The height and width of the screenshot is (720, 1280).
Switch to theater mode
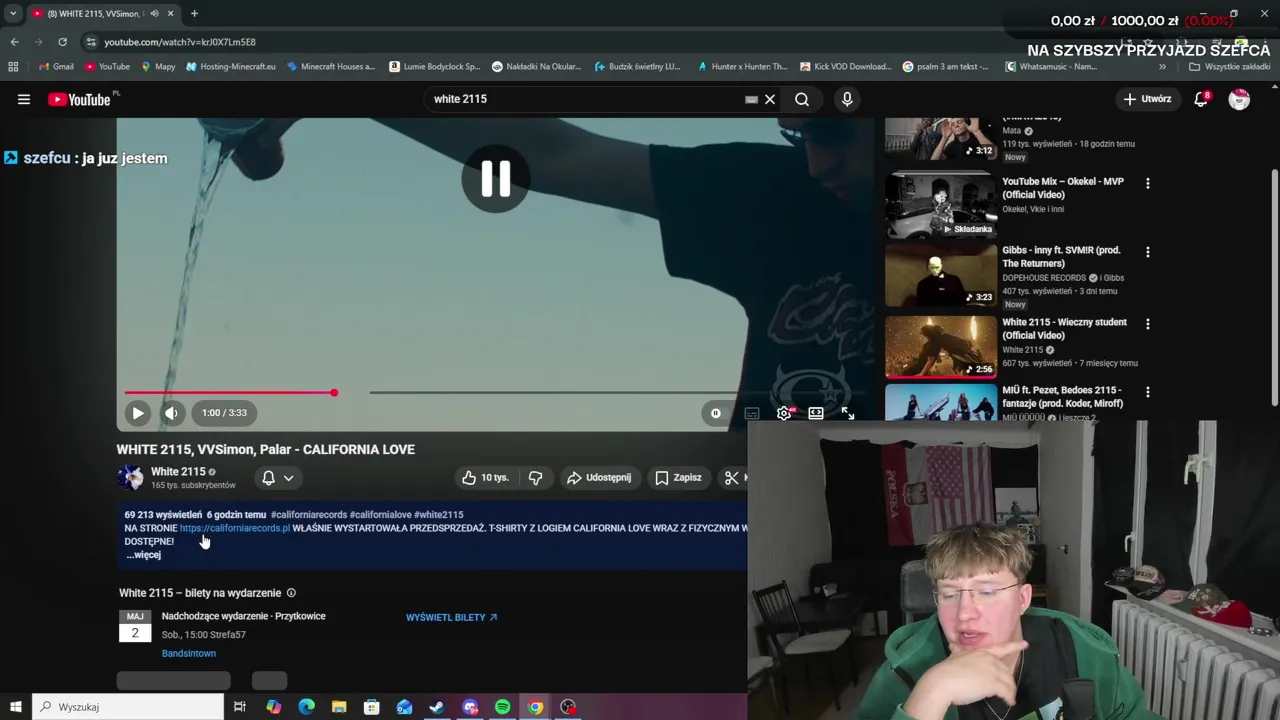(x=816, y=413)
